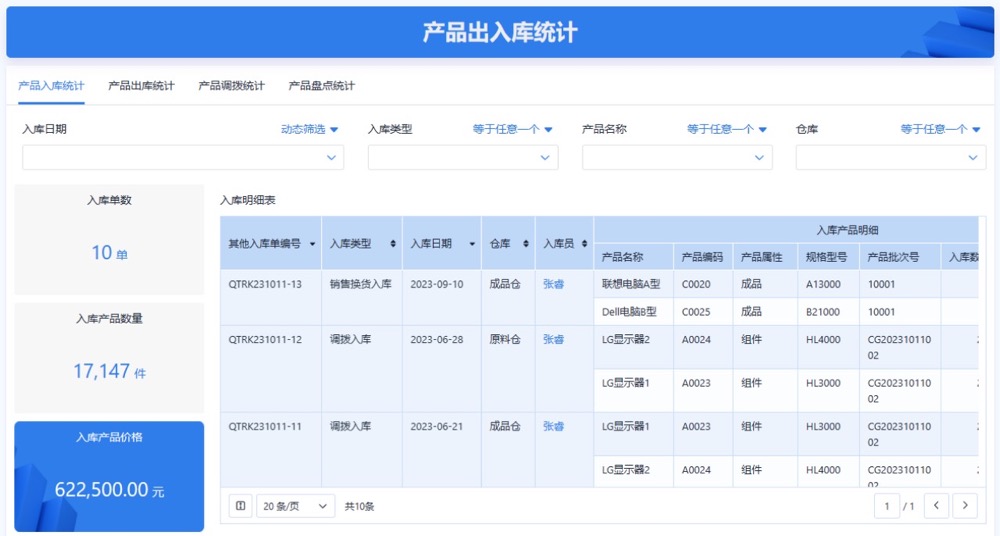The height and width of the screenshot is (536, 1000).
Task: Open the 入库类型 filter dropdown field
Action: [x=462, y=158]
